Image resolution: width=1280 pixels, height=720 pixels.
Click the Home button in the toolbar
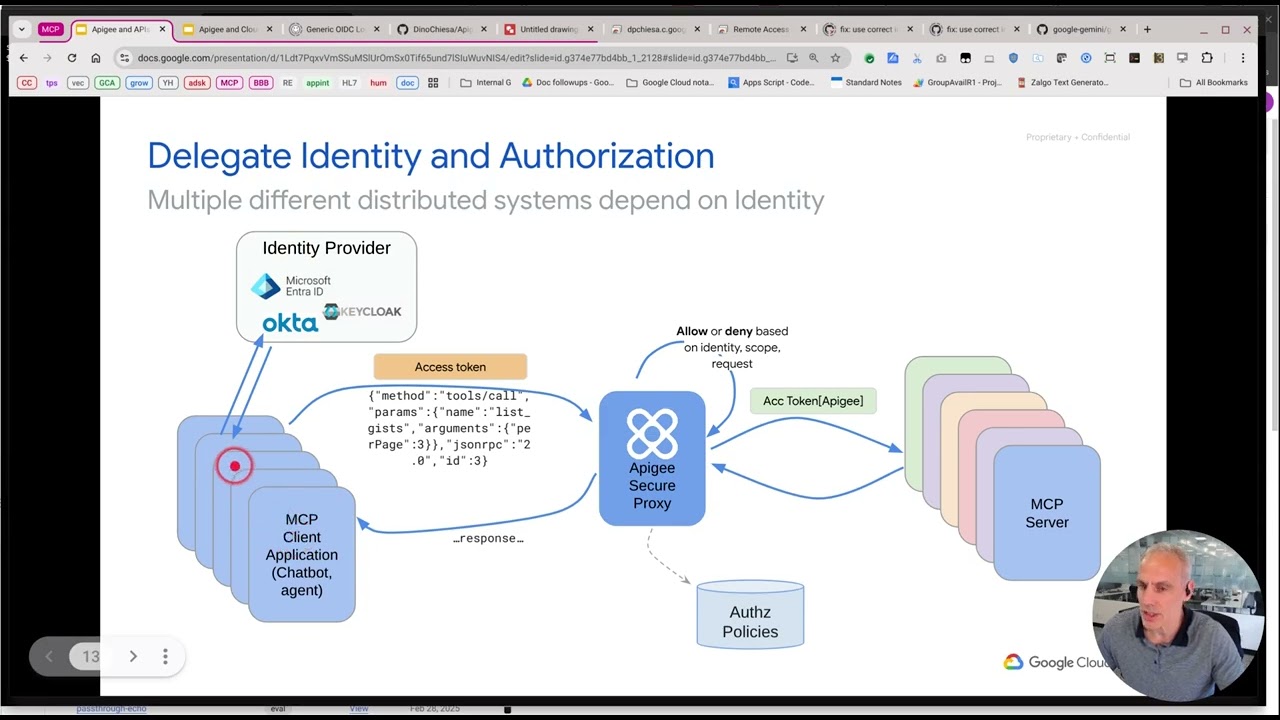pos(96,58)
